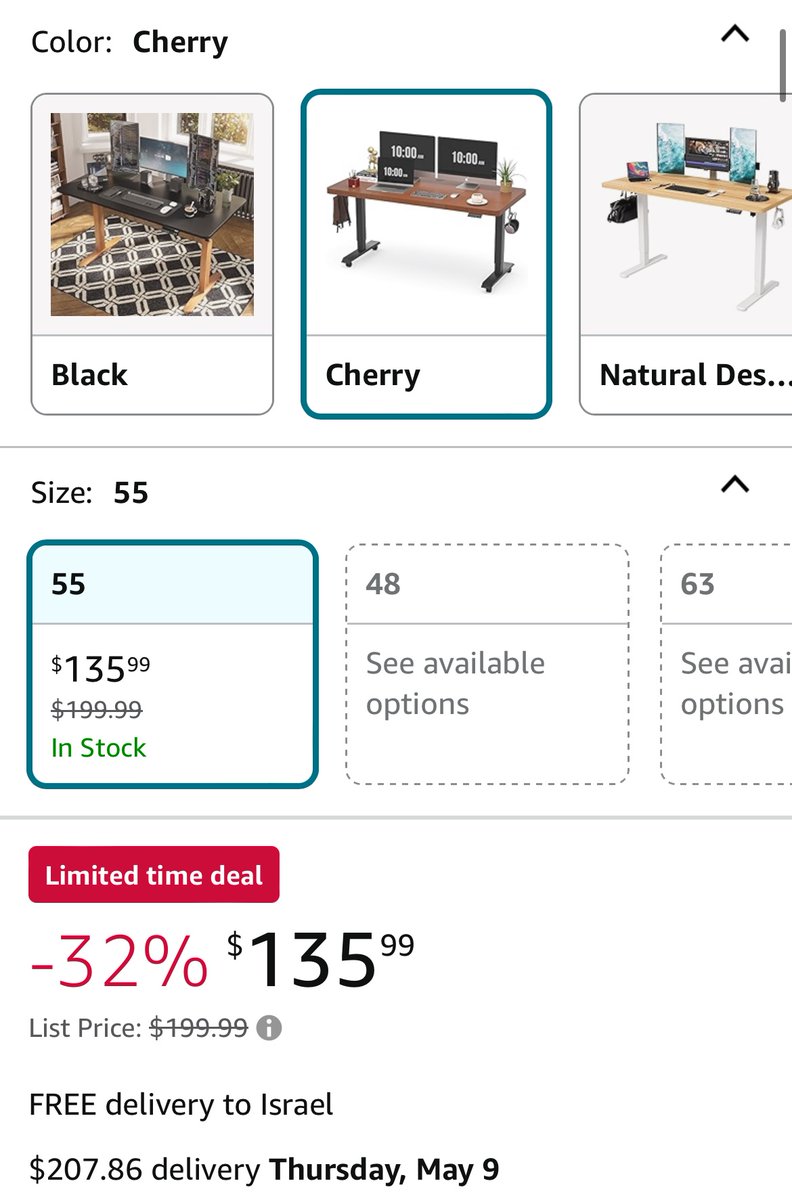Image resolution: width=792 pixels, height=1200 pixels.
Task: Select size 55 option
Action: [x=173, y=665]
